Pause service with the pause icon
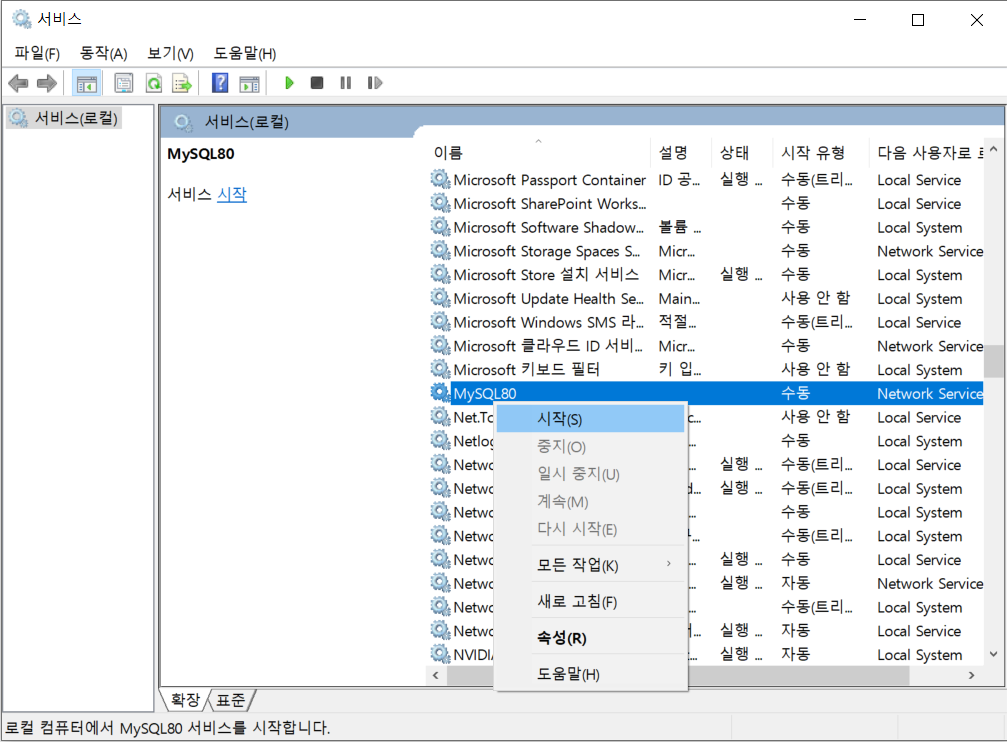1007x742 pixels. coord(346,83)
